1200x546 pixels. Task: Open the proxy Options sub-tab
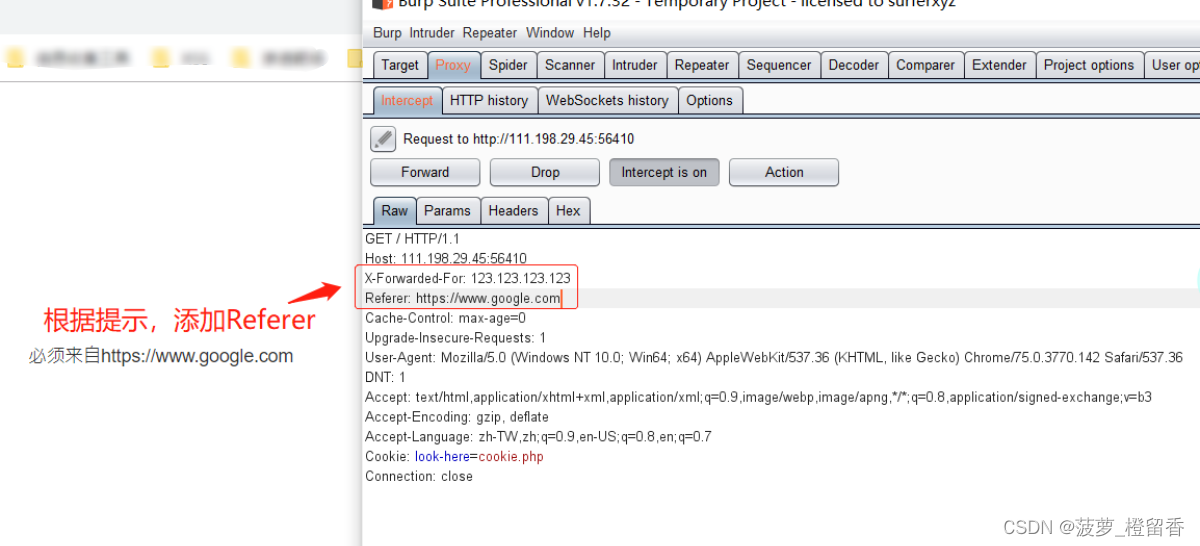[710, 100]
